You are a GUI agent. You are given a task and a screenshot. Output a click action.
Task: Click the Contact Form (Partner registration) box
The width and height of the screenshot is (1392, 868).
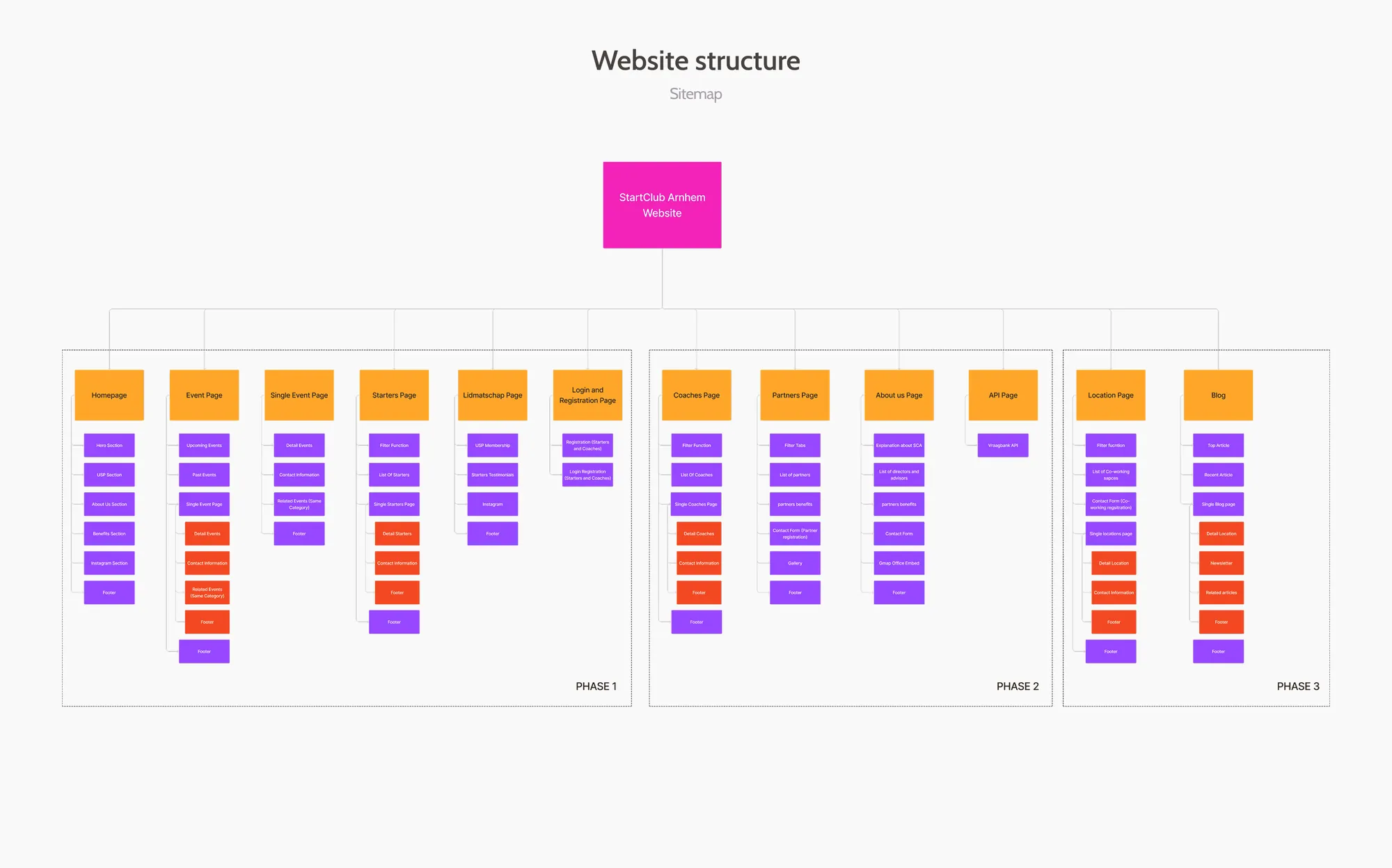tap(795, 534)
